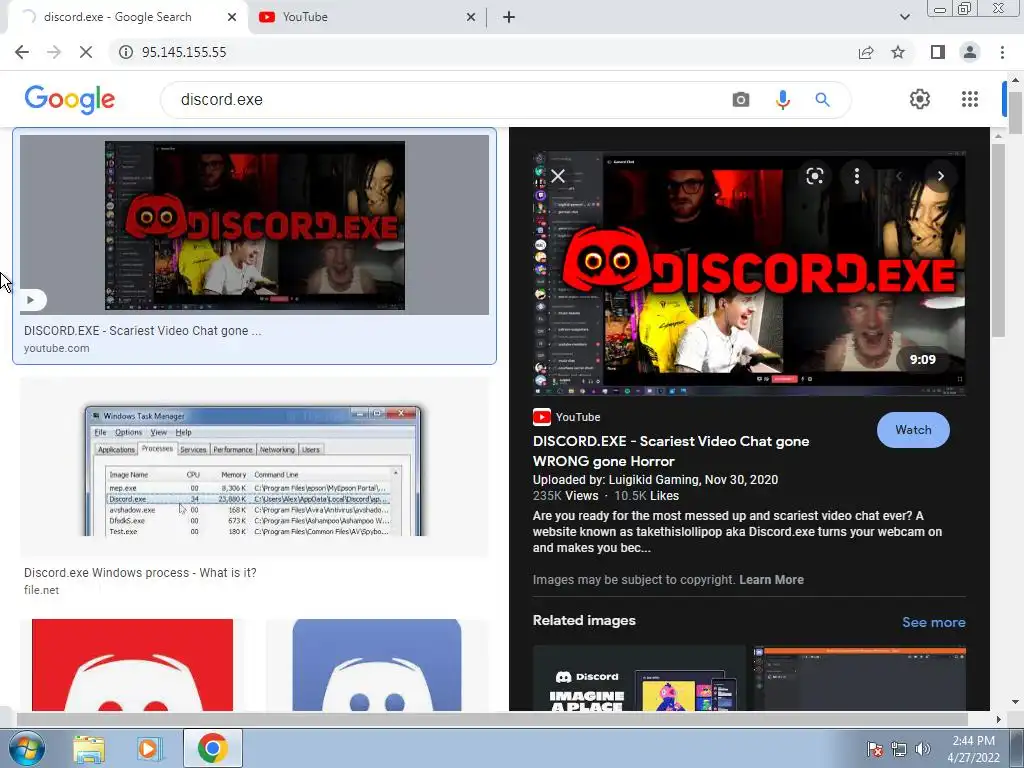This screenshot has height=768, width=1024.
Task: Open the Discord Imagine a Place related image
Action: point(639,678)
